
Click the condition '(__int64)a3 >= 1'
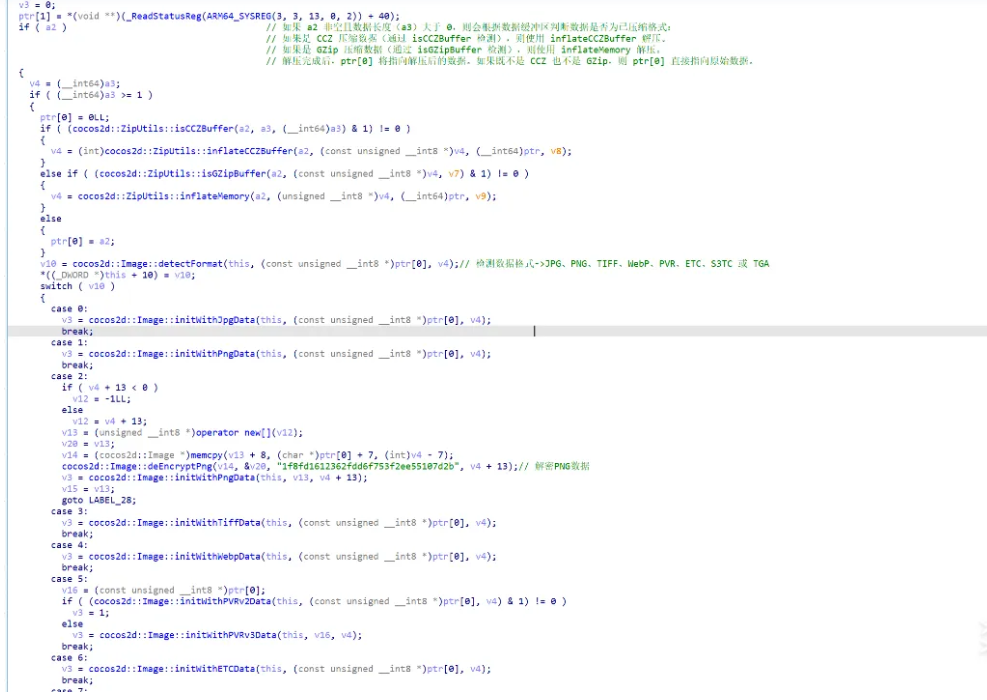pos(99,95)
